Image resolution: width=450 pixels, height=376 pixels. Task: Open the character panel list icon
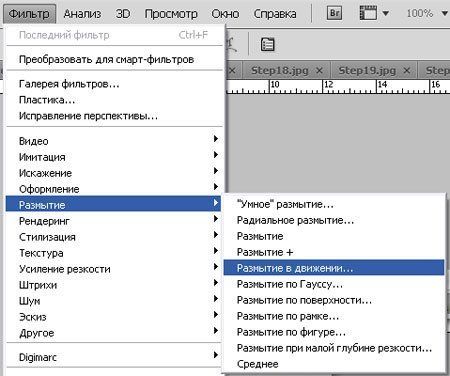(267, 44)
